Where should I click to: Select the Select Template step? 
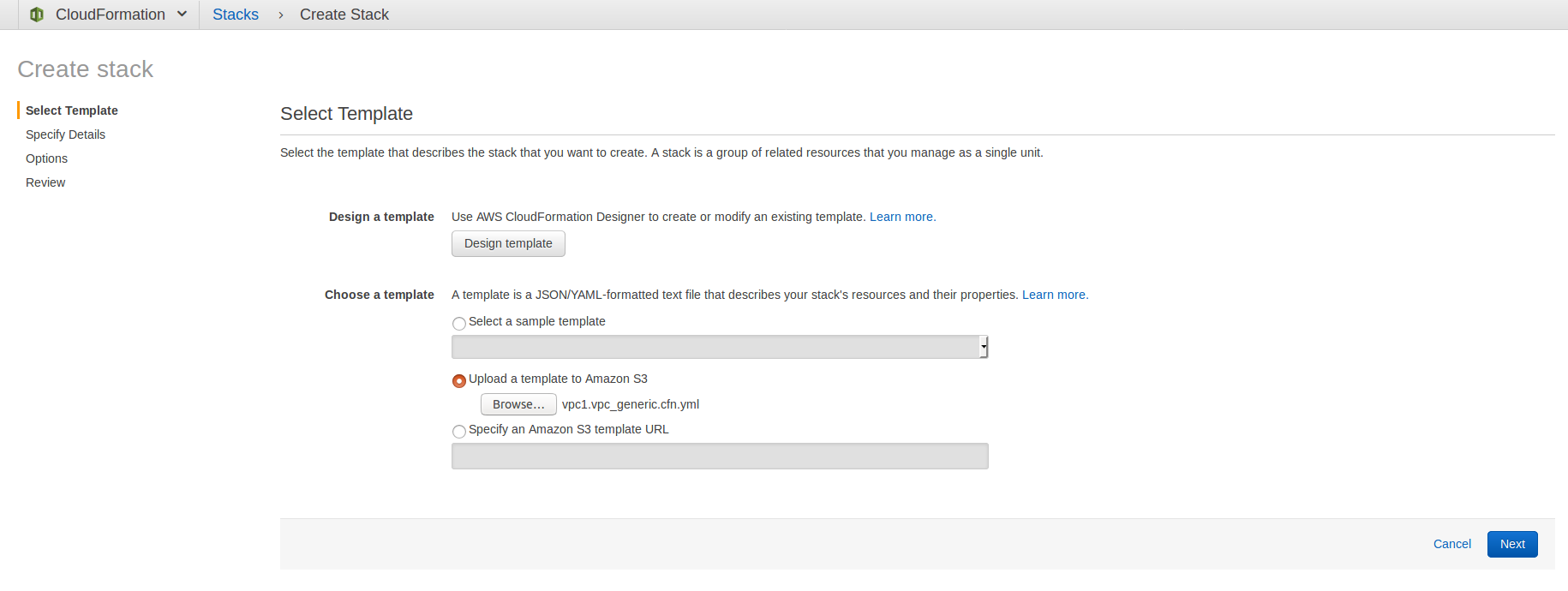(72, 110)
